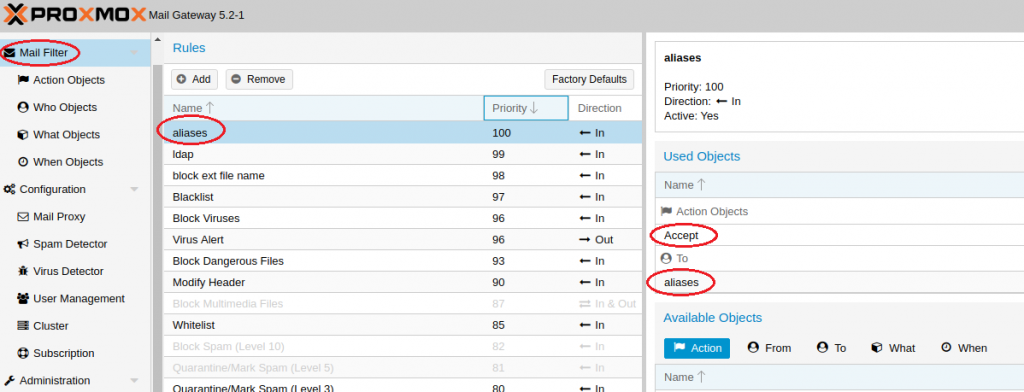Click the sidebar scroll-up arrow
Viewport: 1024px width, 392px height.
click(x=157, y=40)
